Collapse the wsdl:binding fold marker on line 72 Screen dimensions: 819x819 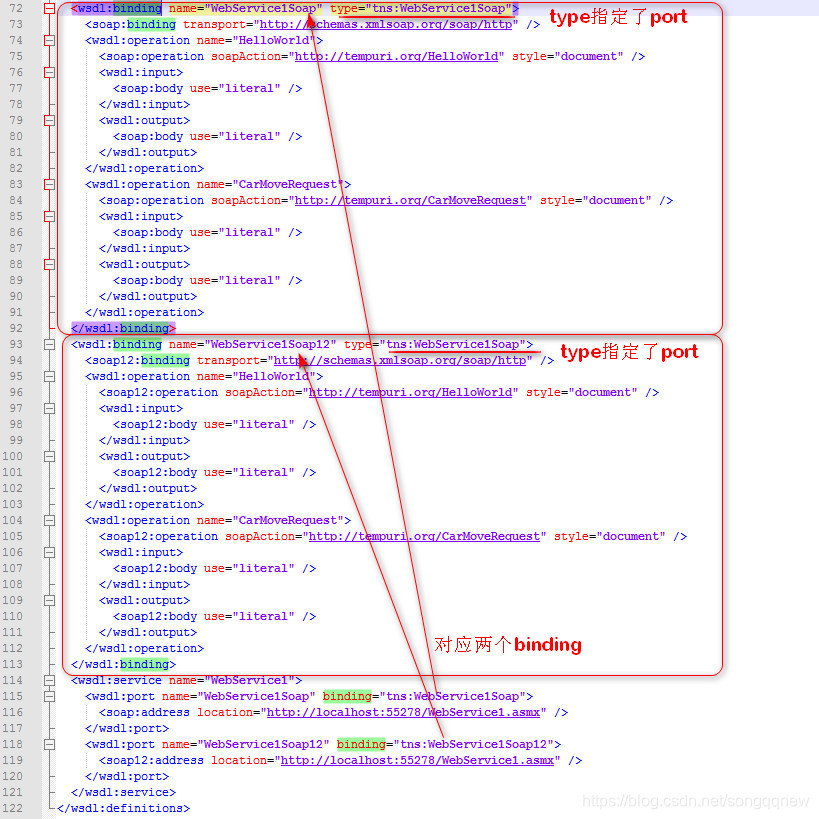point(50,8)
